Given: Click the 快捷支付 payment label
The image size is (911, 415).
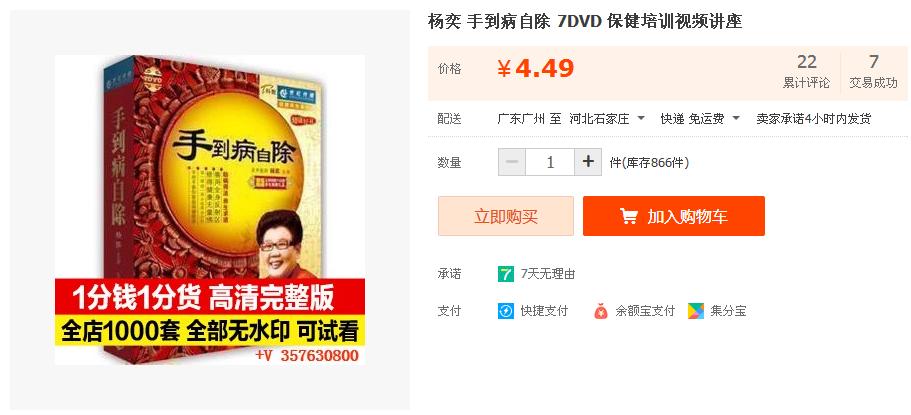Looking at the screenshot, I should click(544, 311).
